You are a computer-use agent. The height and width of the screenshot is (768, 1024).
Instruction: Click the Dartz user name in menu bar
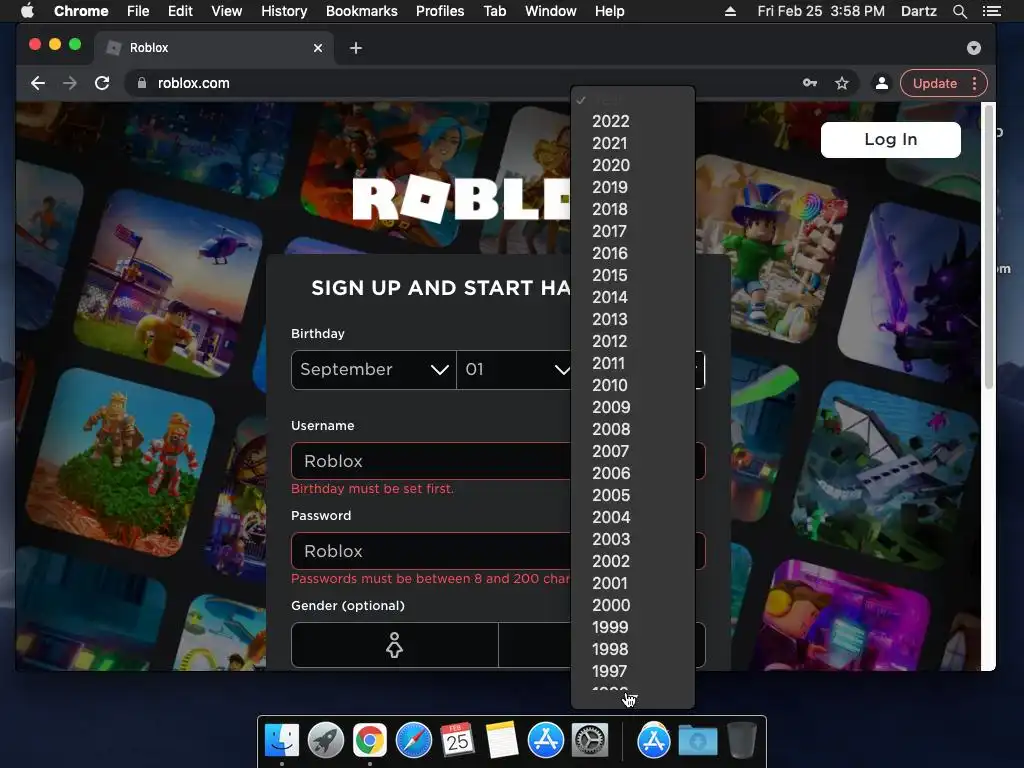coord(918,11)
